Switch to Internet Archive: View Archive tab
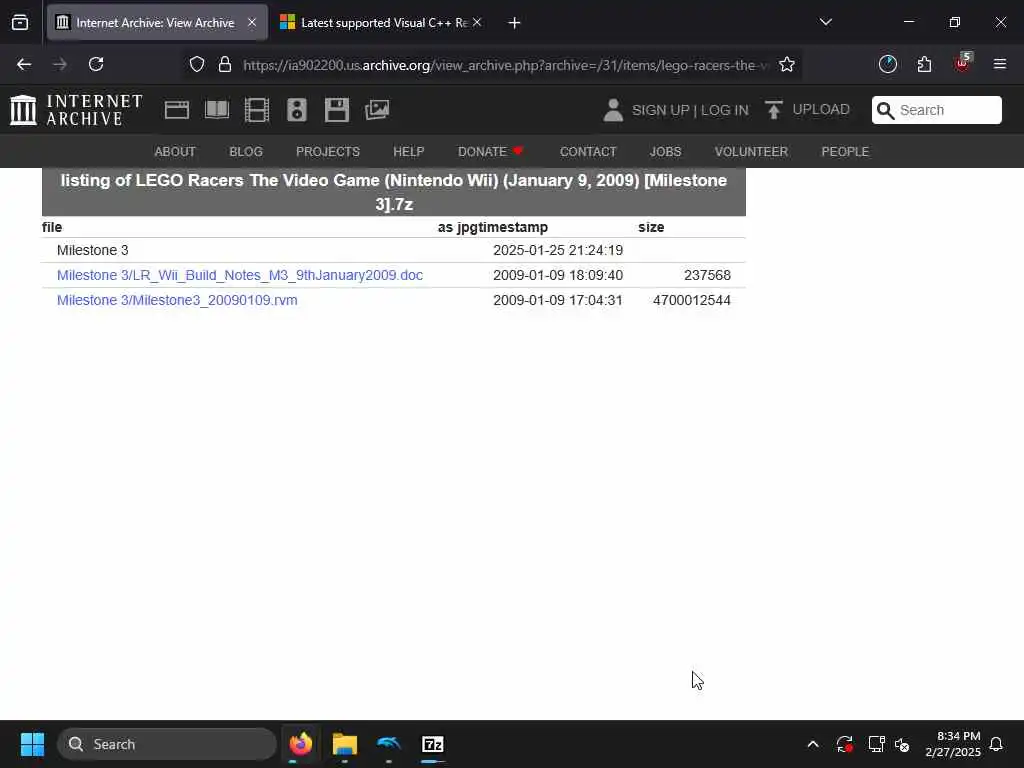Viewport: 1024px width, 768px height. point(157,22)
